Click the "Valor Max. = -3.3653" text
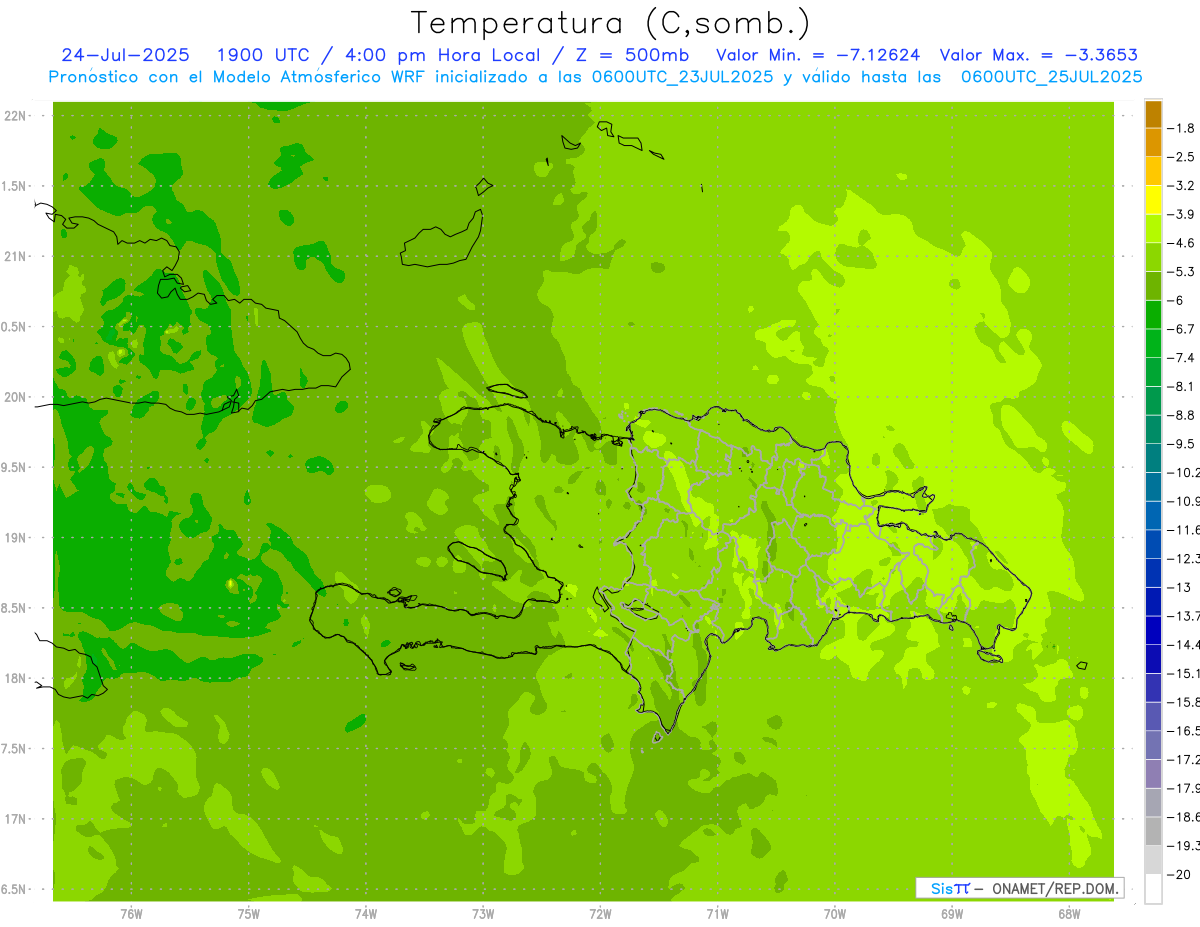1200x927 pixels. click(x=1039, y=55)
